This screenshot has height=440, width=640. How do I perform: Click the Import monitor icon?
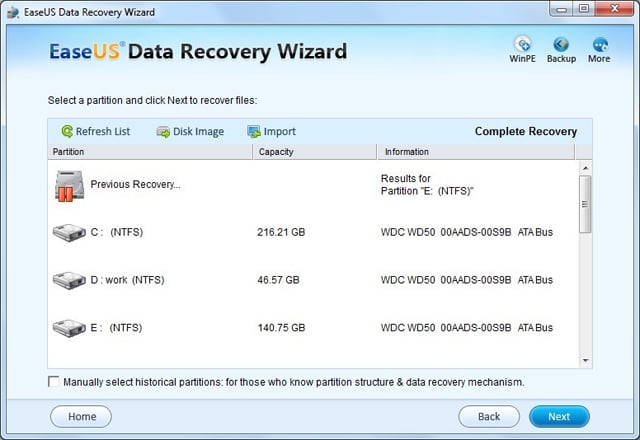tap(254, 131)
